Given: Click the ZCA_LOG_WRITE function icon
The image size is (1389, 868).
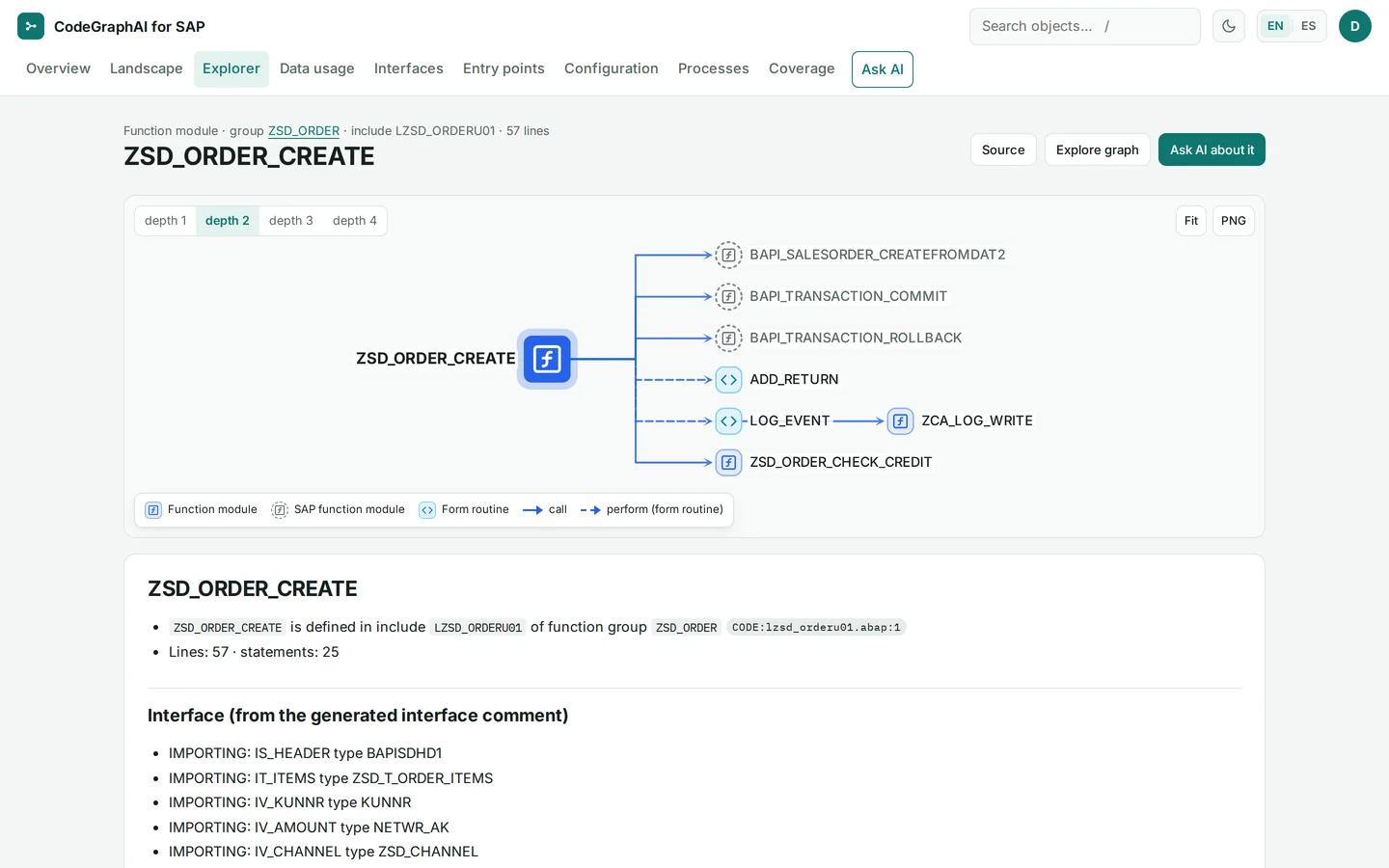Looking at the screenshot, I should pos(900,421).
